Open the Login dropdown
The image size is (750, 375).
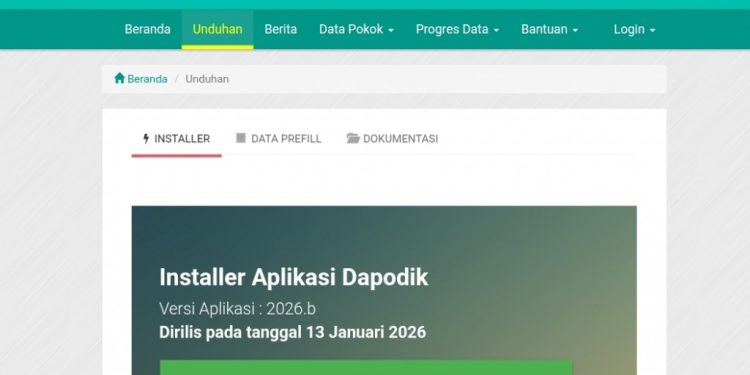634,29
